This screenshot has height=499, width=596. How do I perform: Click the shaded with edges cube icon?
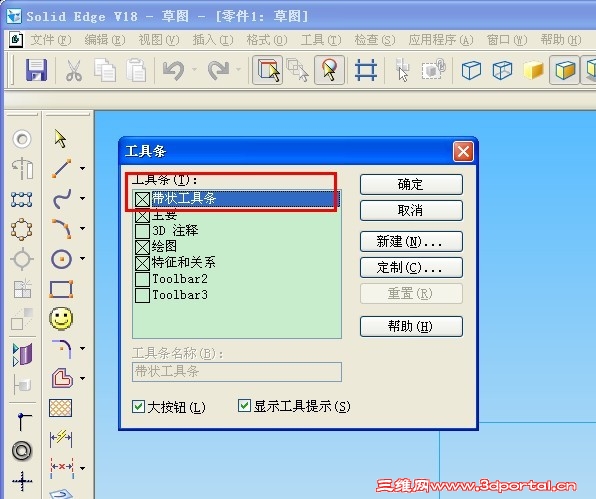click(x=564, y=70)
